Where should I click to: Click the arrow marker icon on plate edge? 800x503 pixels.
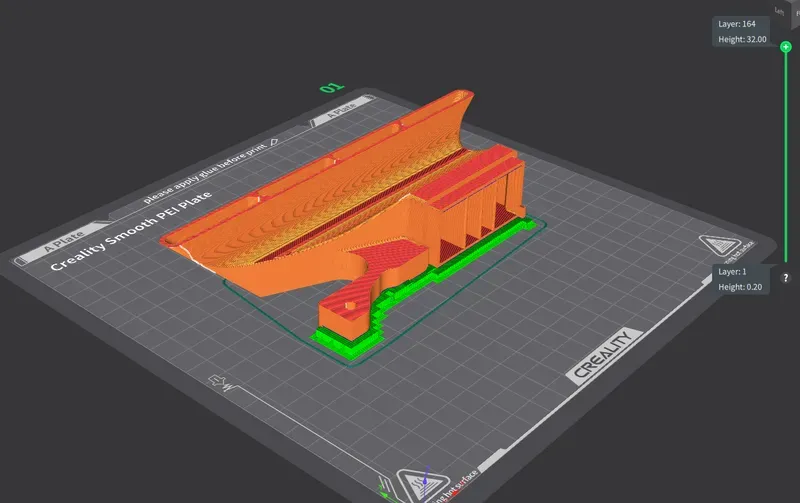(222, 382)
